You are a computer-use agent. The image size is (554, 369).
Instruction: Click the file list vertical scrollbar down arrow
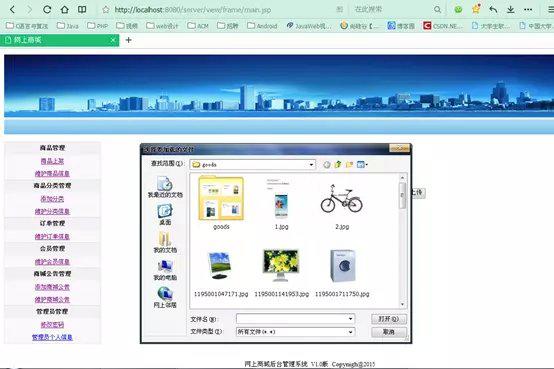coord(402,304)
